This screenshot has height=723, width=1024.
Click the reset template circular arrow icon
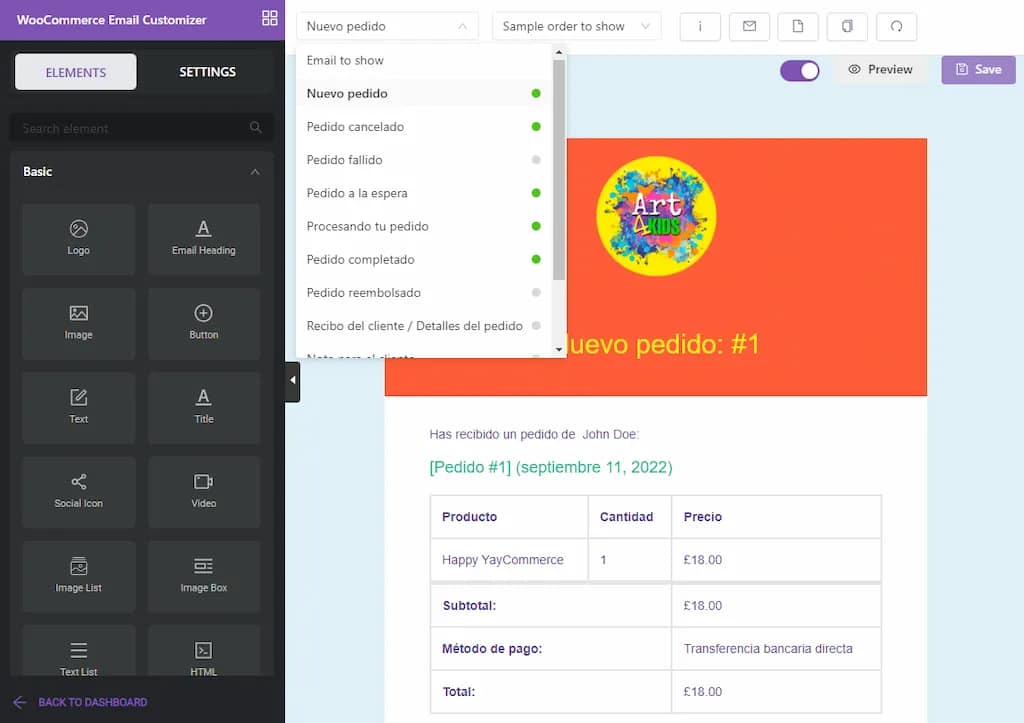click(897, 27)
